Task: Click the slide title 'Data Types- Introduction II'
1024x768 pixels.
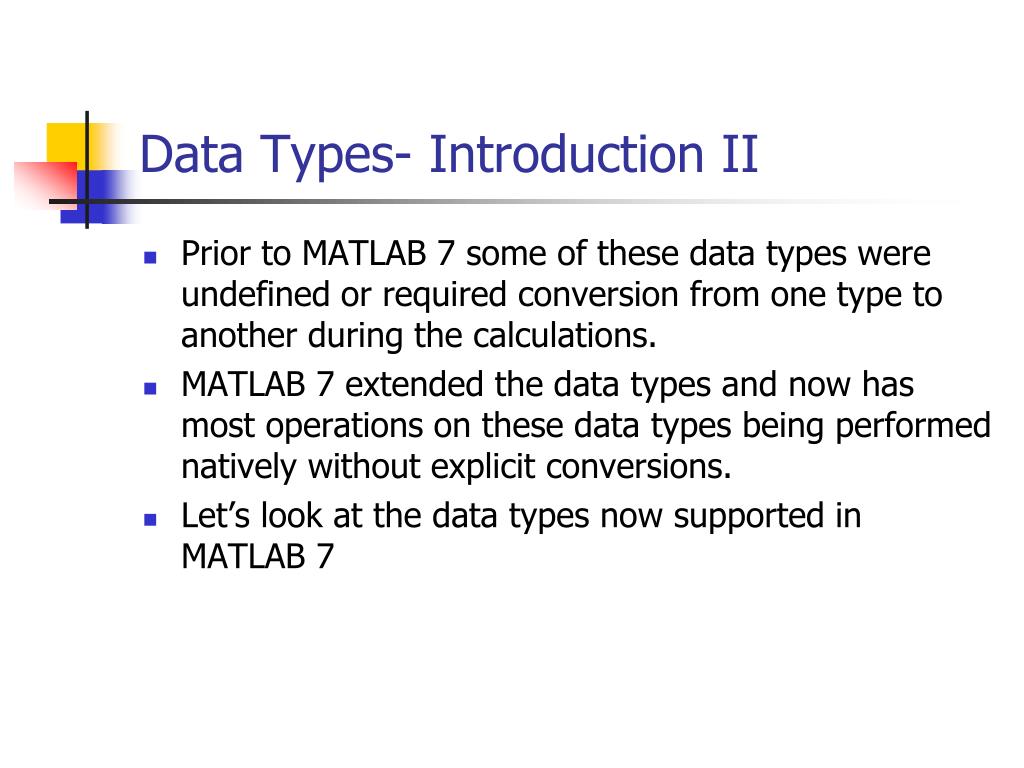Action: coord(449,155)
